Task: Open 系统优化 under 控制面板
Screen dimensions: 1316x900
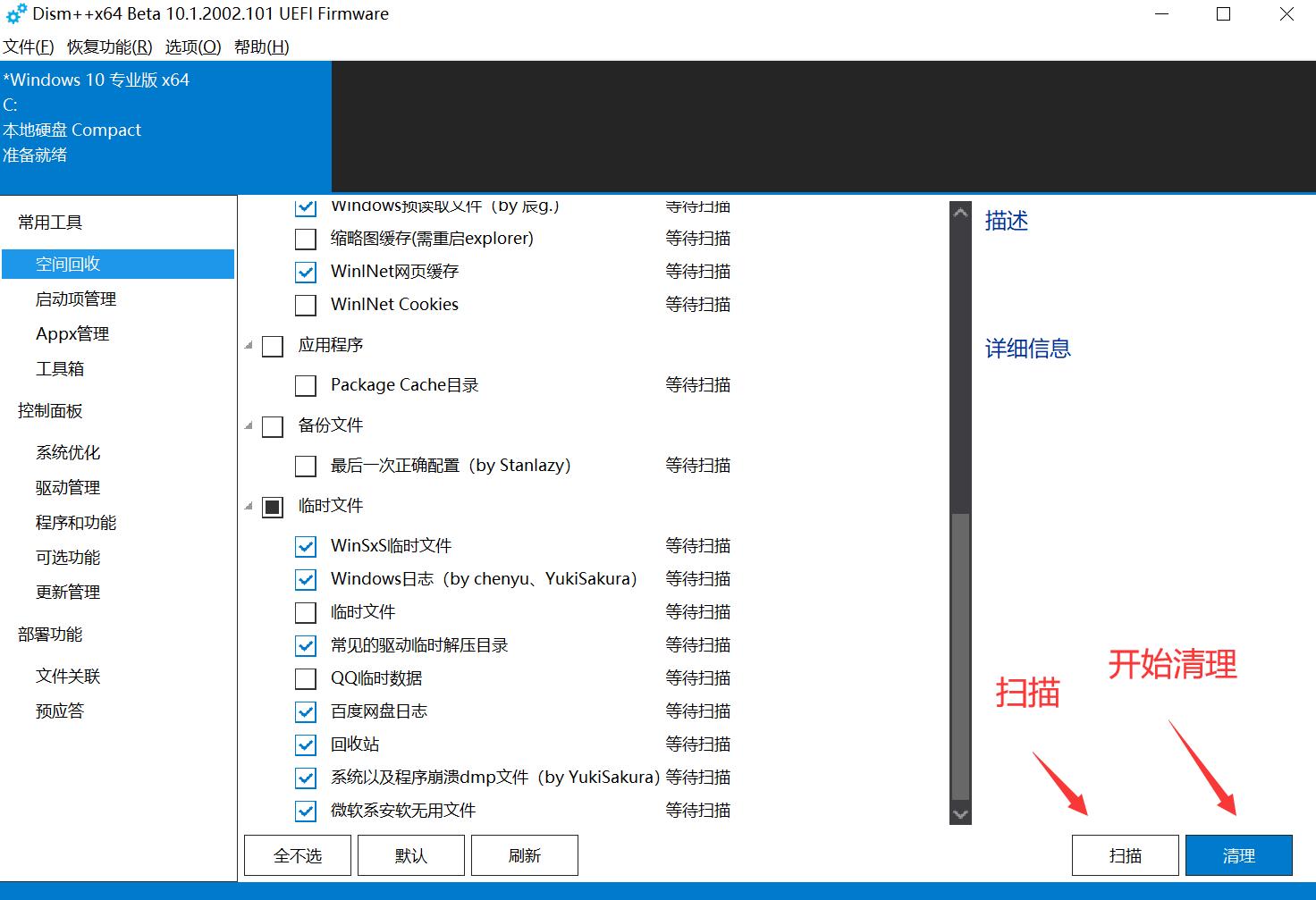Action: [66, 452]
